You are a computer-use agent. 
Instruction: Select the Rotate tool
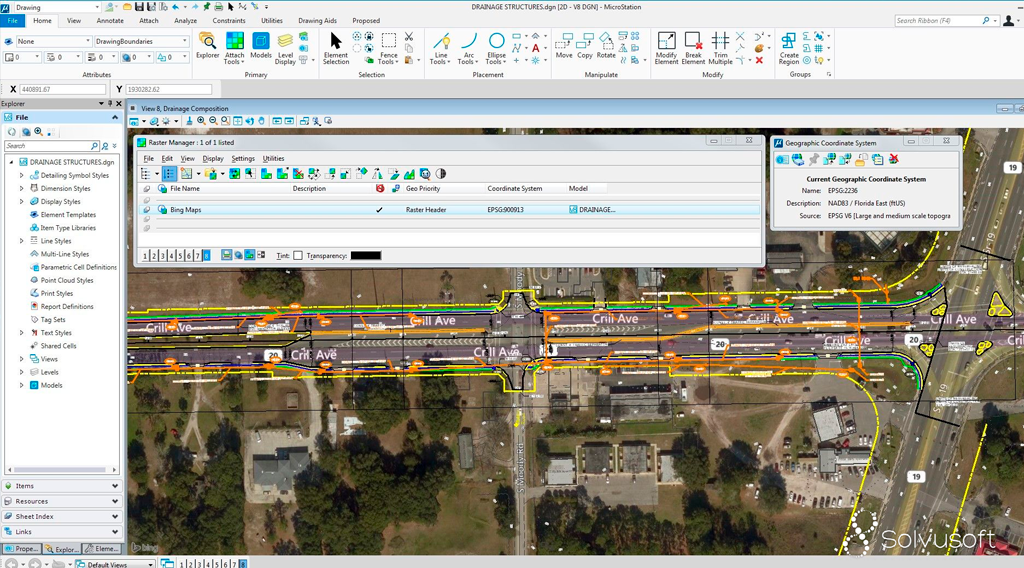606,46
